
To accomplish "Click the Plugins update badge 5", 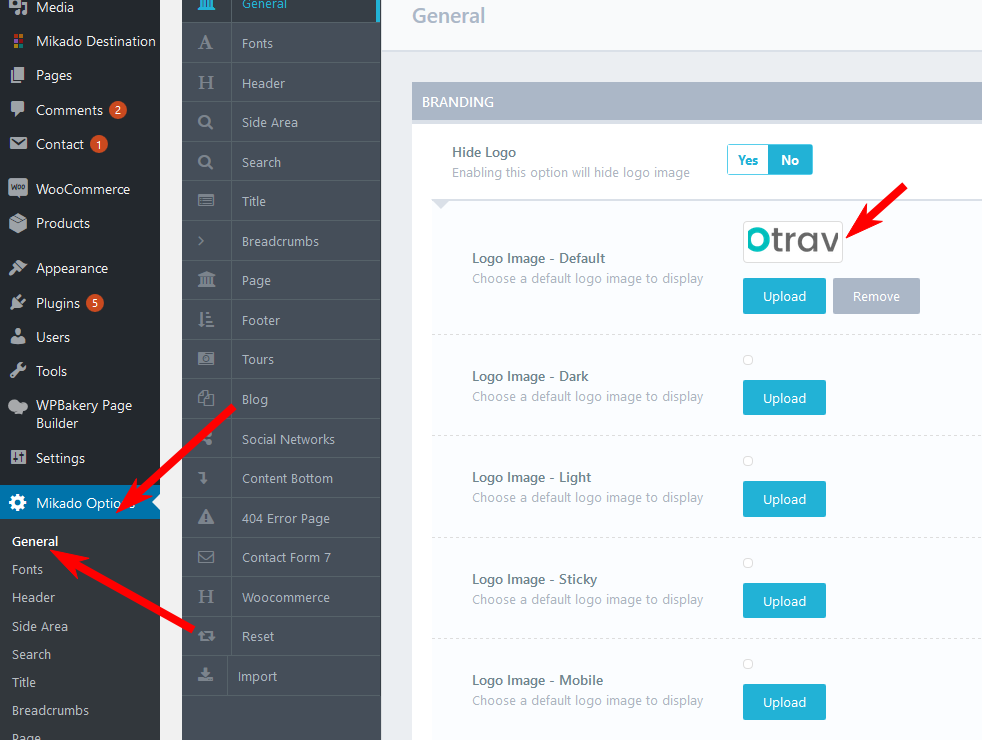I will click(x=95, y=303).
